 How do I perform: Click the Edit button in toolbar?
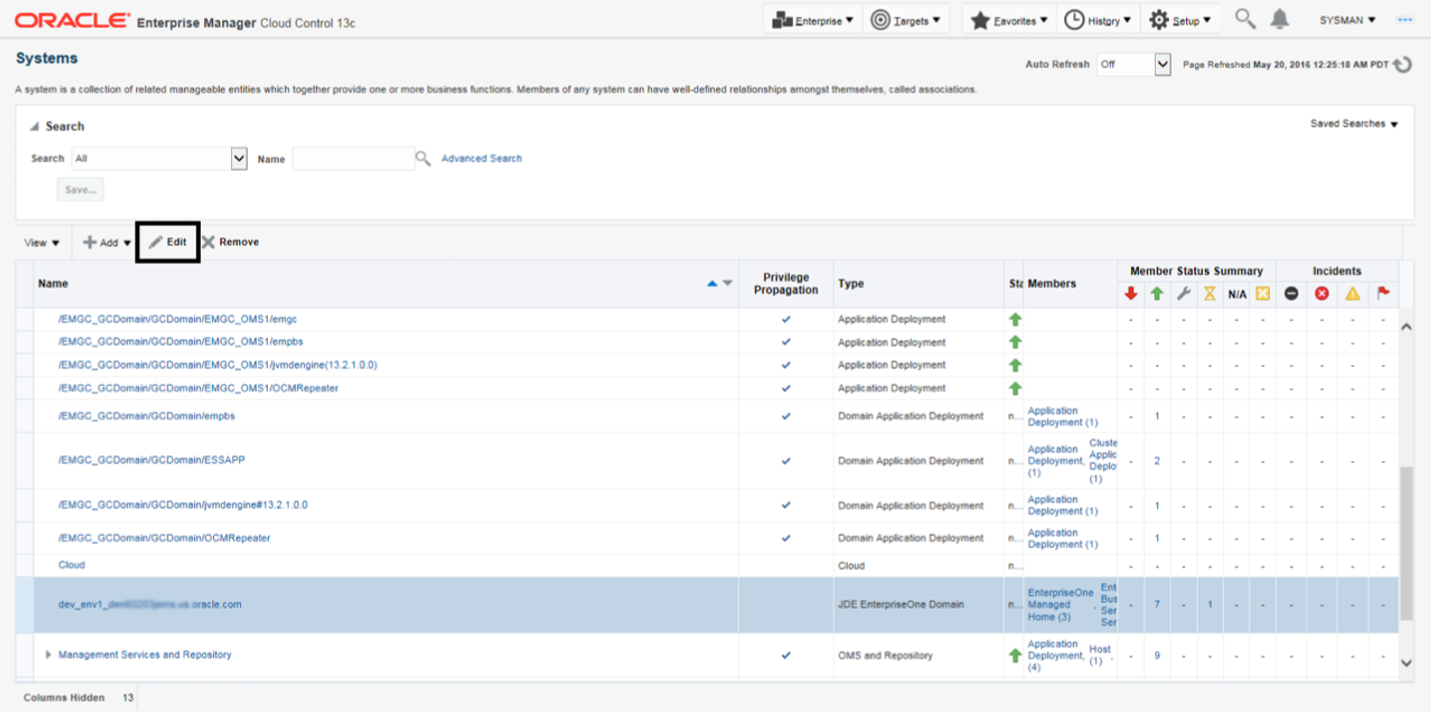coord(168,242)
